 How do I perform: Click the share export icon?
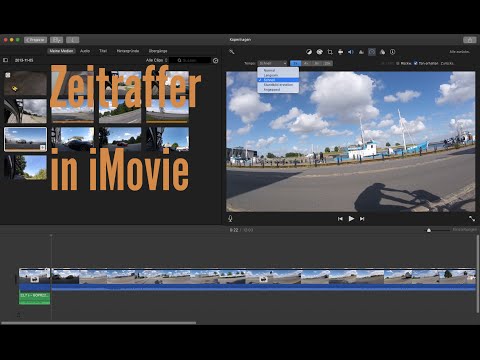point(470,40)
